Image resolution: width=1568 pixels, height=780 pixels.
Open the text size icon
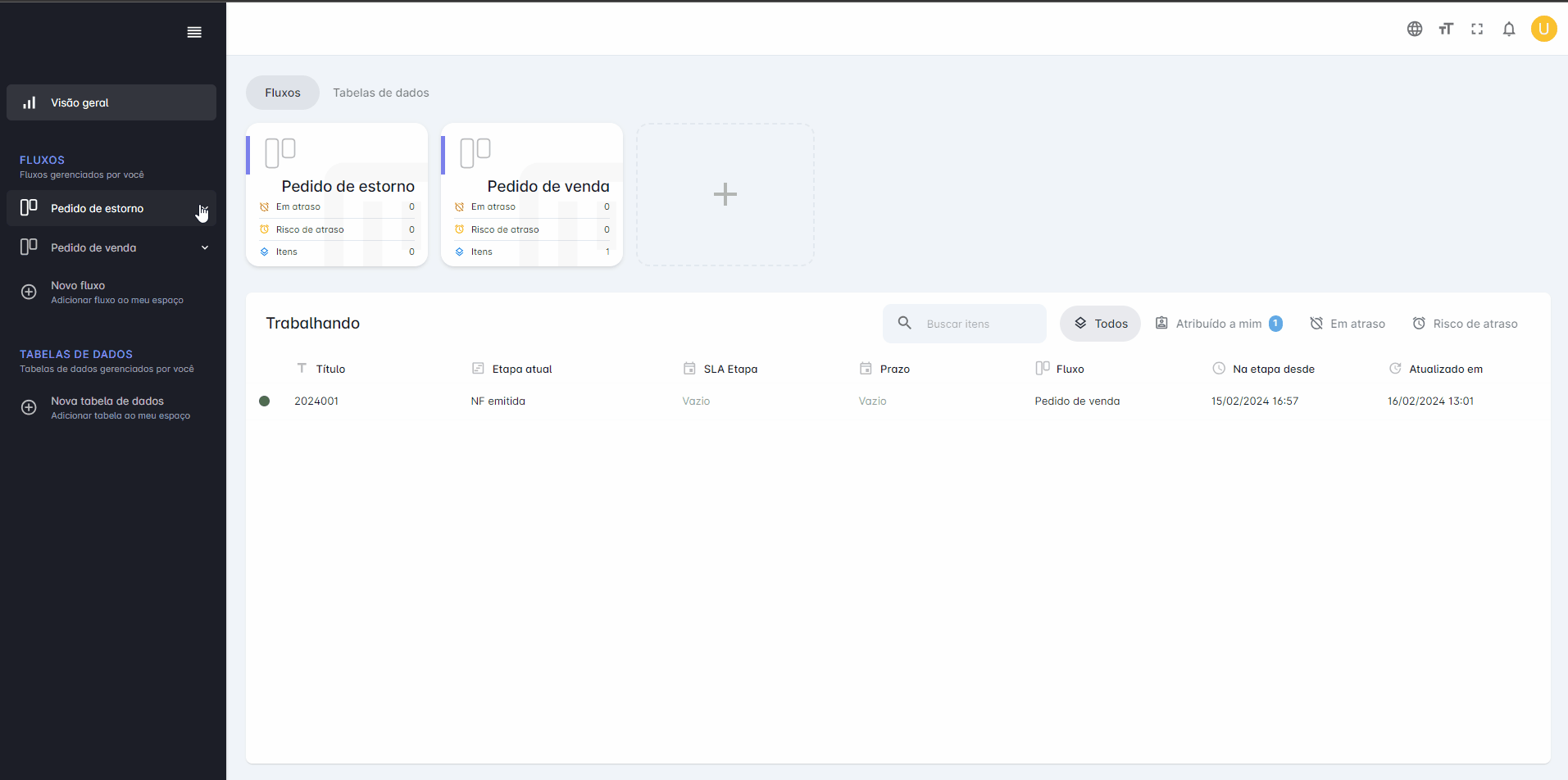point(1446,29)
